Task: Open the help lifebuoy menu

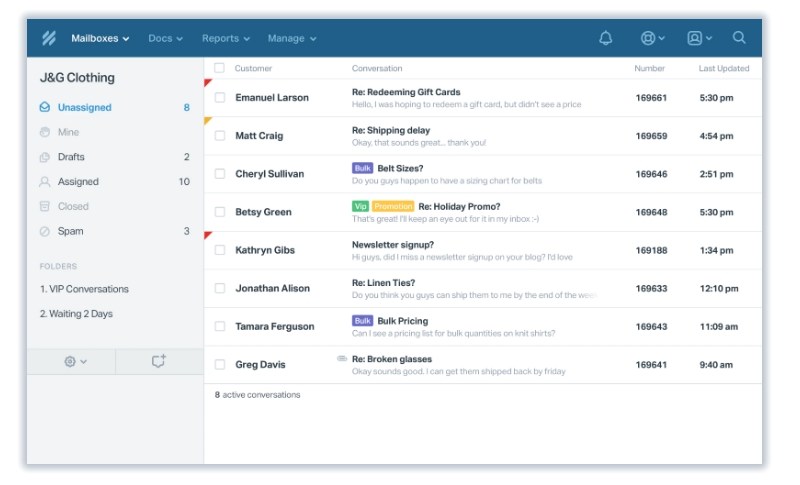Action: [x=652, y=38]
